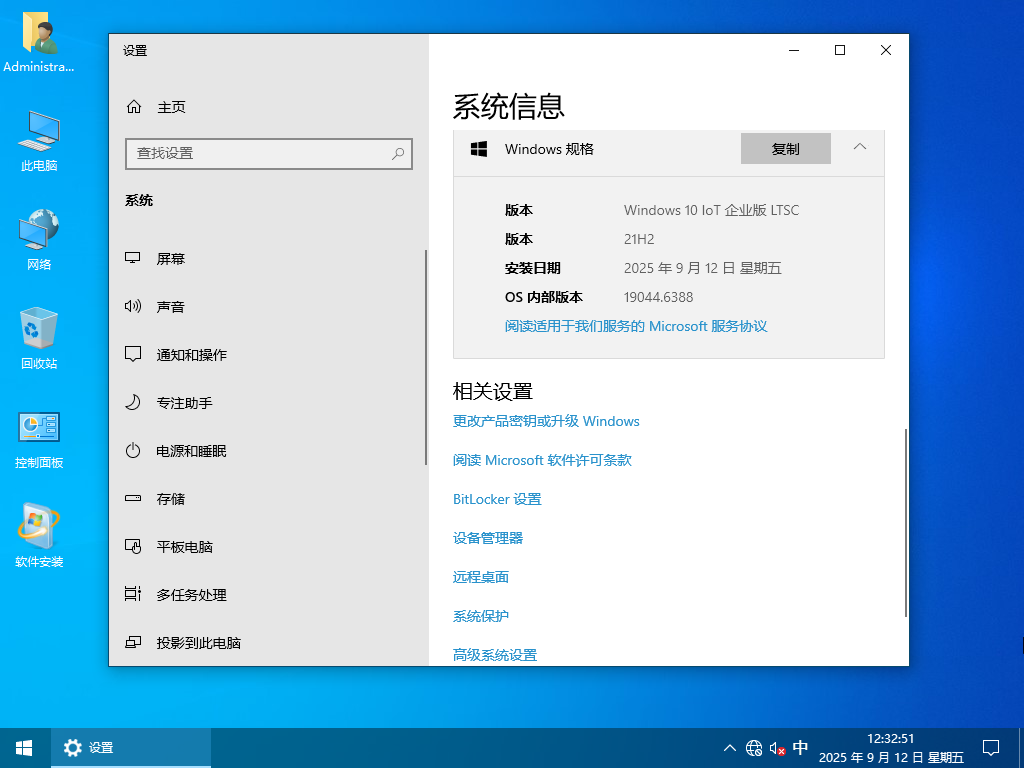Open the action center notification icon

click(991, 748)
